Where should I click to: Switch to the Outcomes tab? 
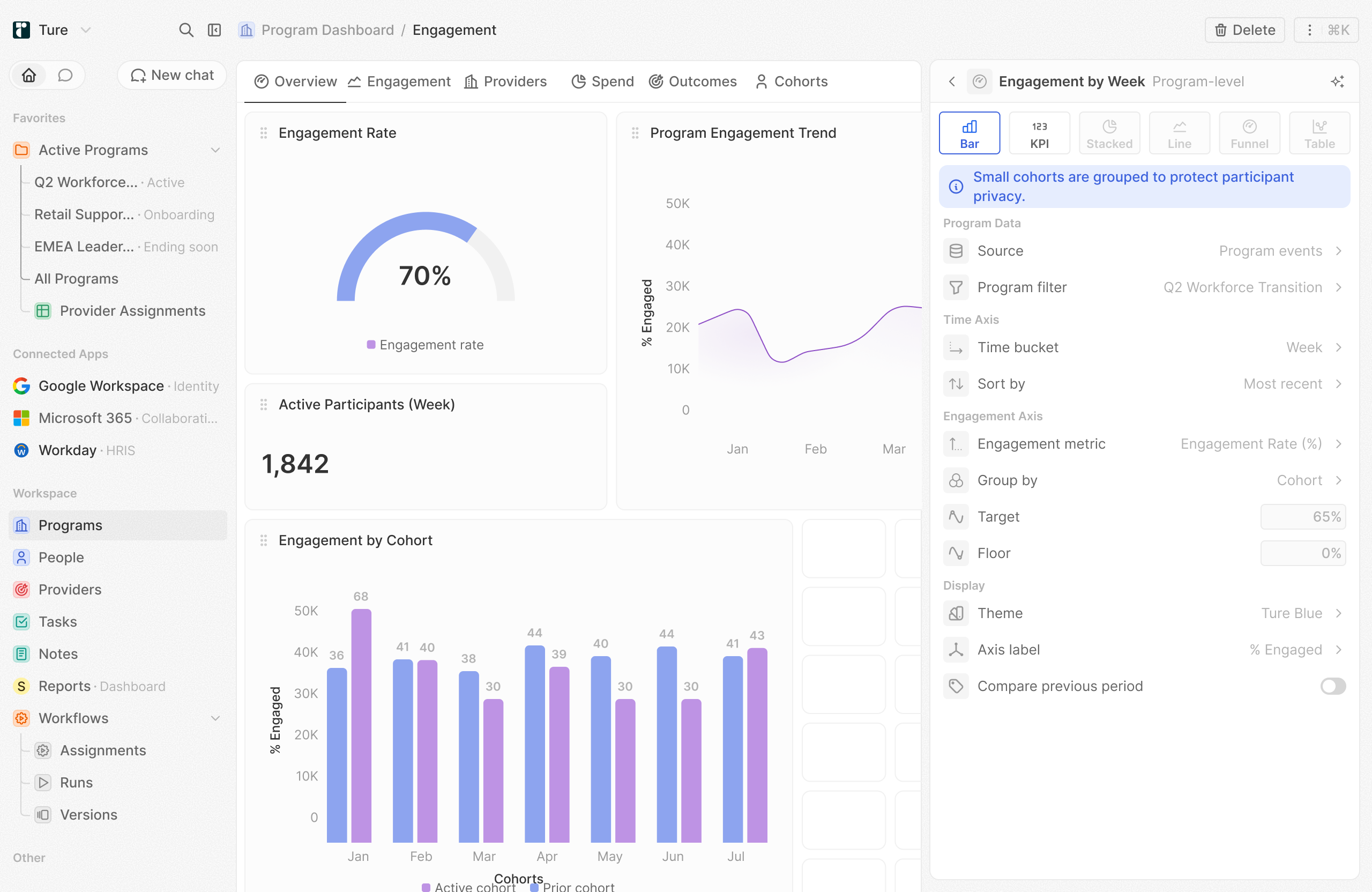click(x=692, y=81)
